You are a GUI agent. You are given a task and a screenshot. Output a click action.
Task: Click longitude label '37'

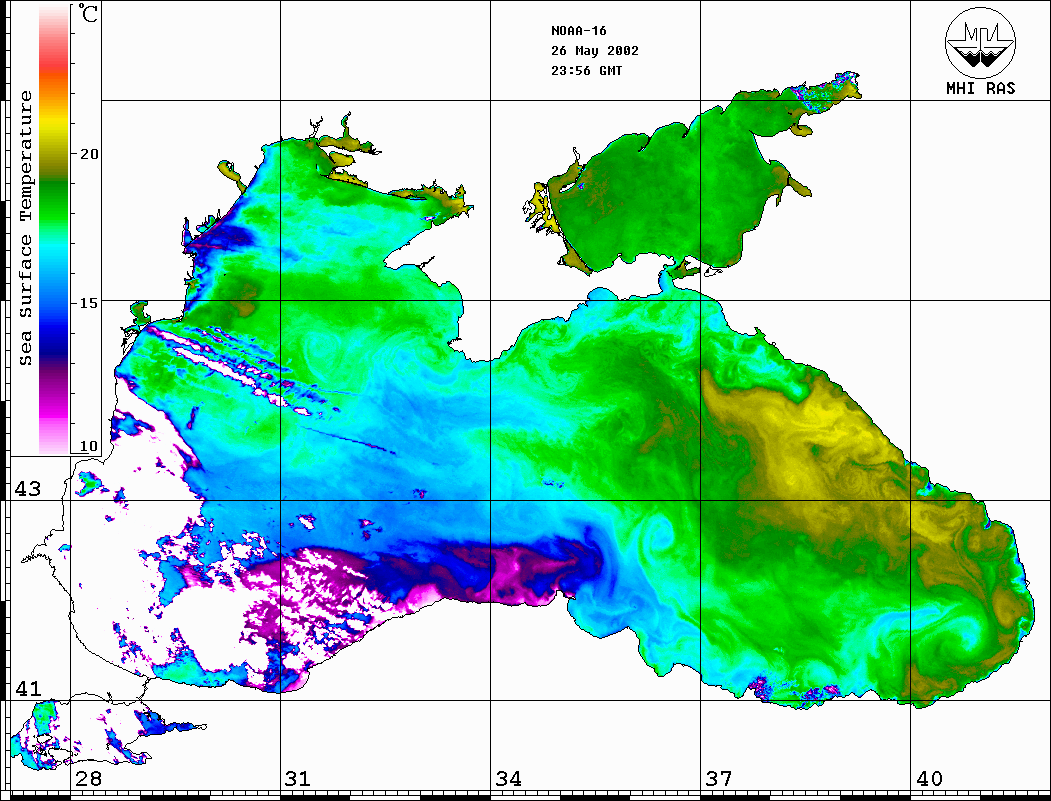[719, 779]
